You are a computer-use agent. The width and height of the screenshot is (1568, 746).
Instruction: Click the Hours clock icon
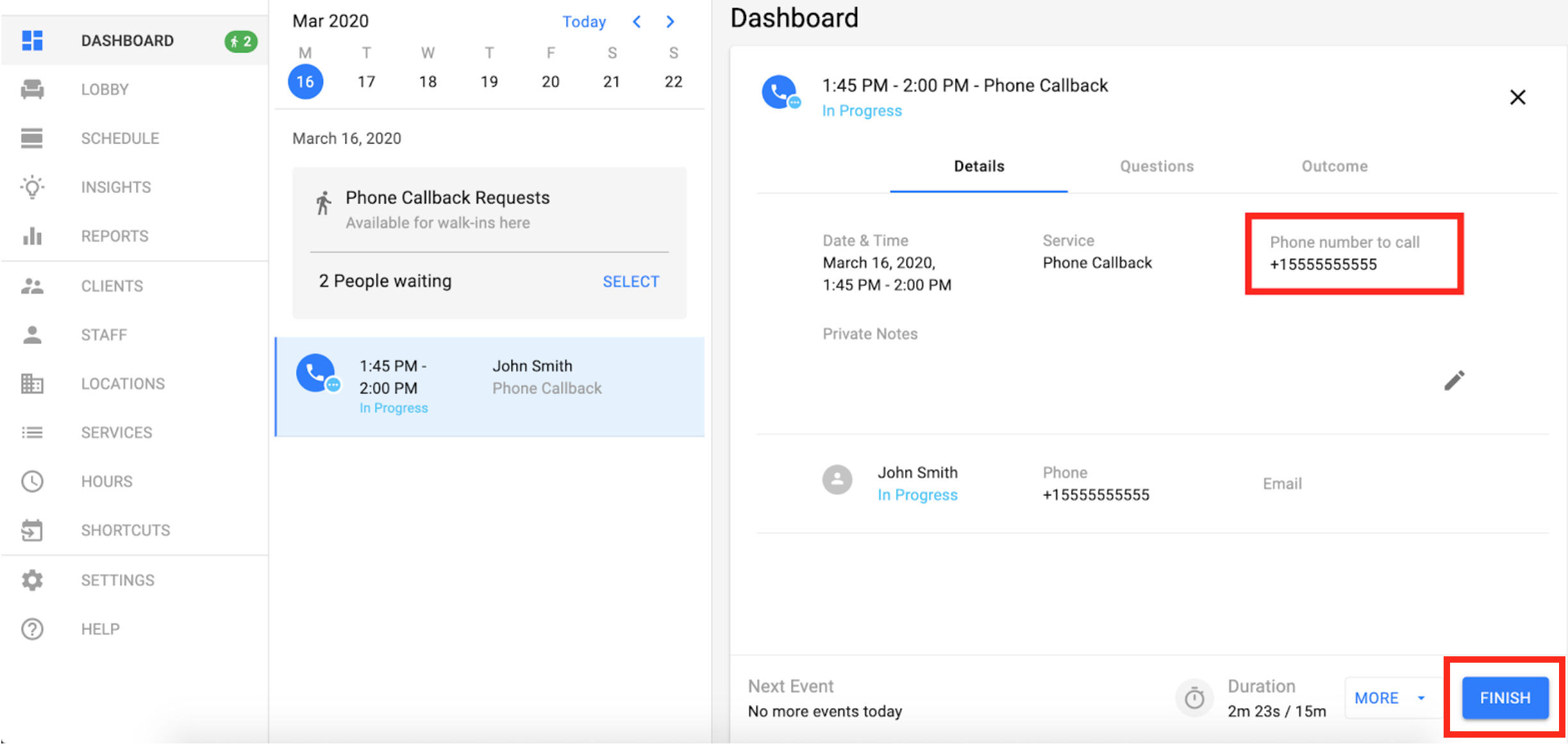(x=32, y=481)
